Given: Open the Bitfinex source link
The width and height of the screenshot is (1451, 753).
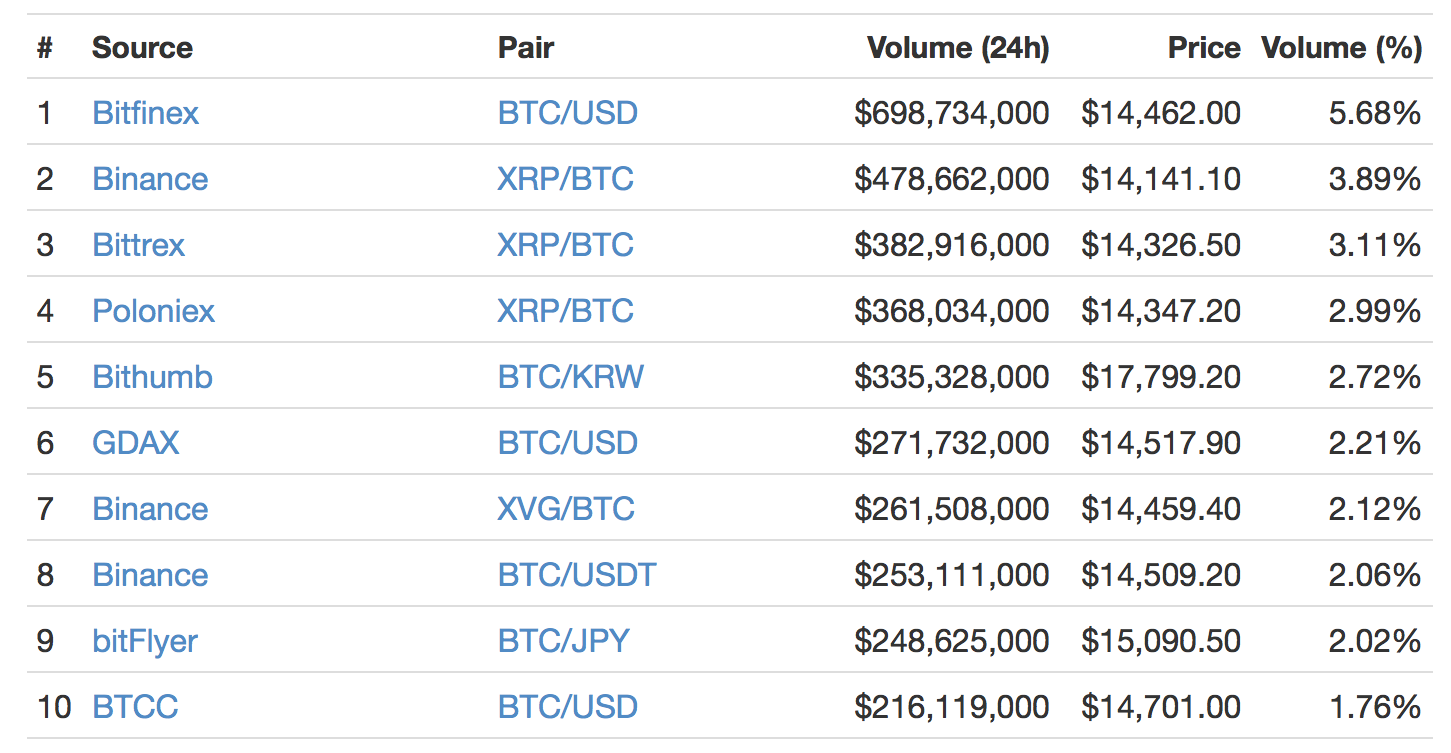Looking at the screenshot, I should pyautogui.click(x=145, y=113).
